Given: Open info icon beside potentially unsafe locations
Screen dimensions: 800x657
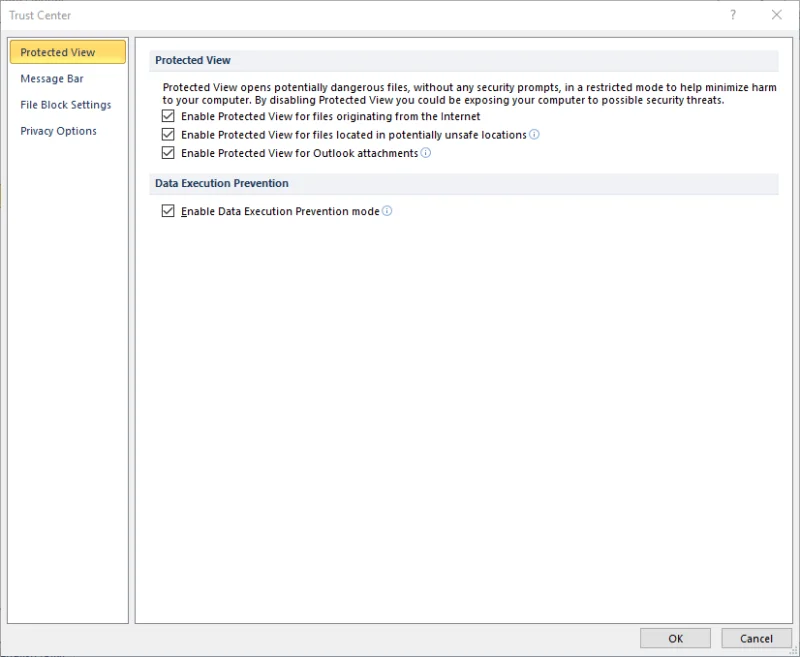Looking at the screenshot, I should pos(534,135).
